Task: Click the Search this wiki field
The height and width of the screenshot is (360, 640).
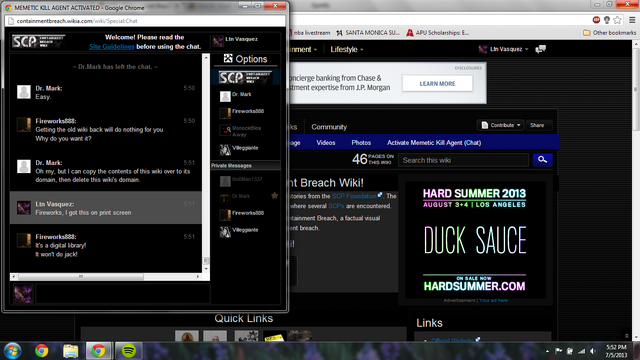Action: 463,160
